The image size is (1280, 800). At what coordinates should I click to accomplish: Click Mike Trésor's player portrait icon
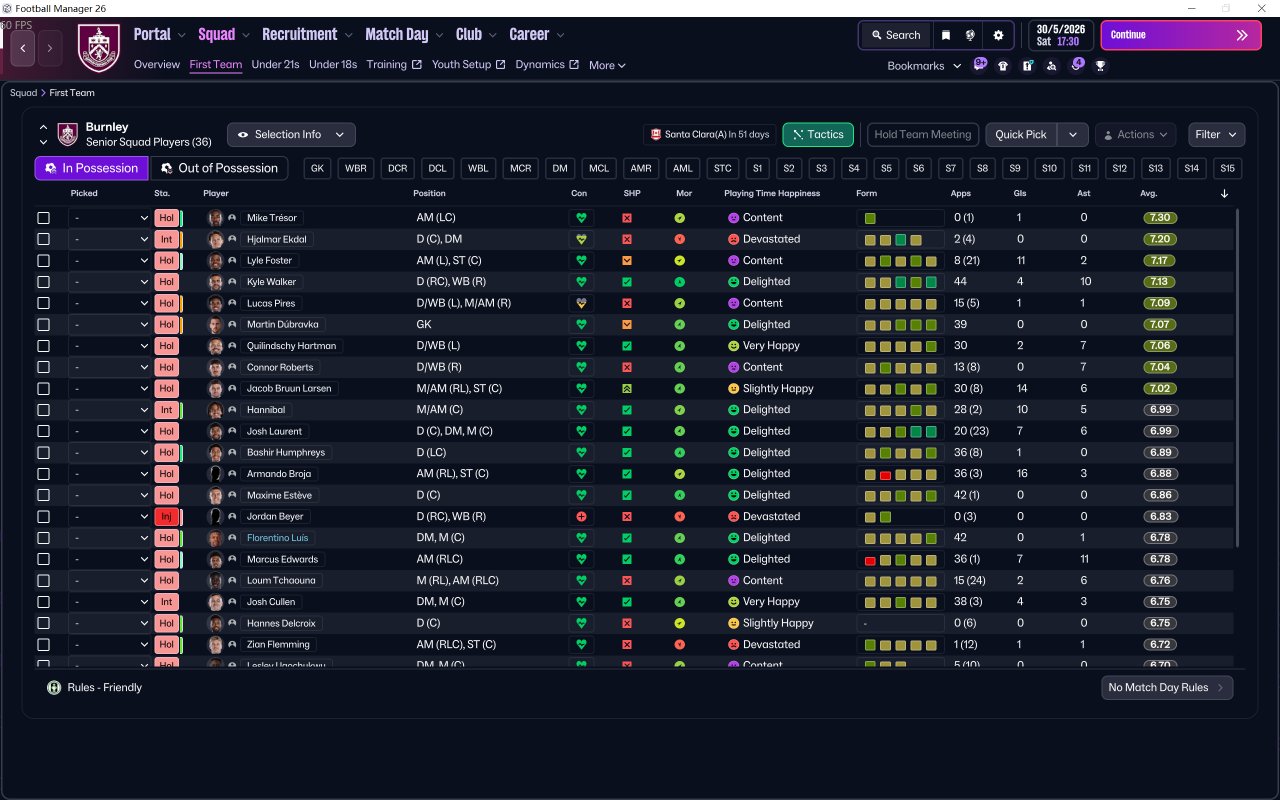coord(215,218)
